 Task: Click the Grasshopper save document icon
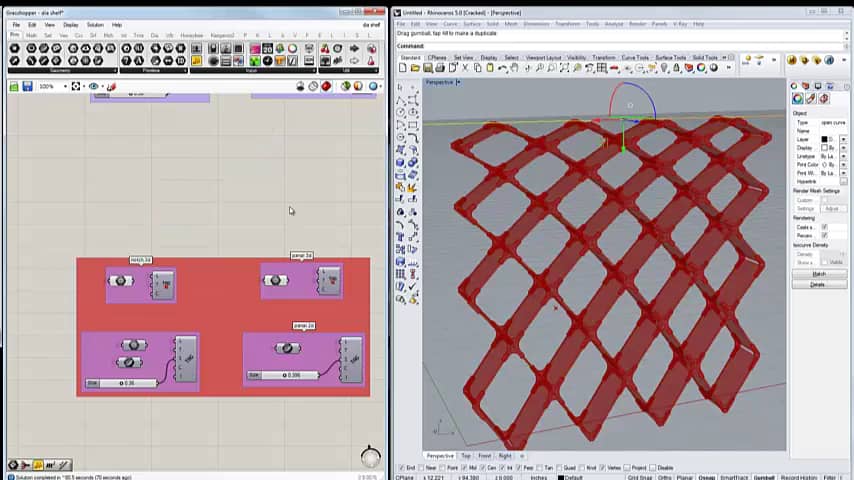click(27, 87)
